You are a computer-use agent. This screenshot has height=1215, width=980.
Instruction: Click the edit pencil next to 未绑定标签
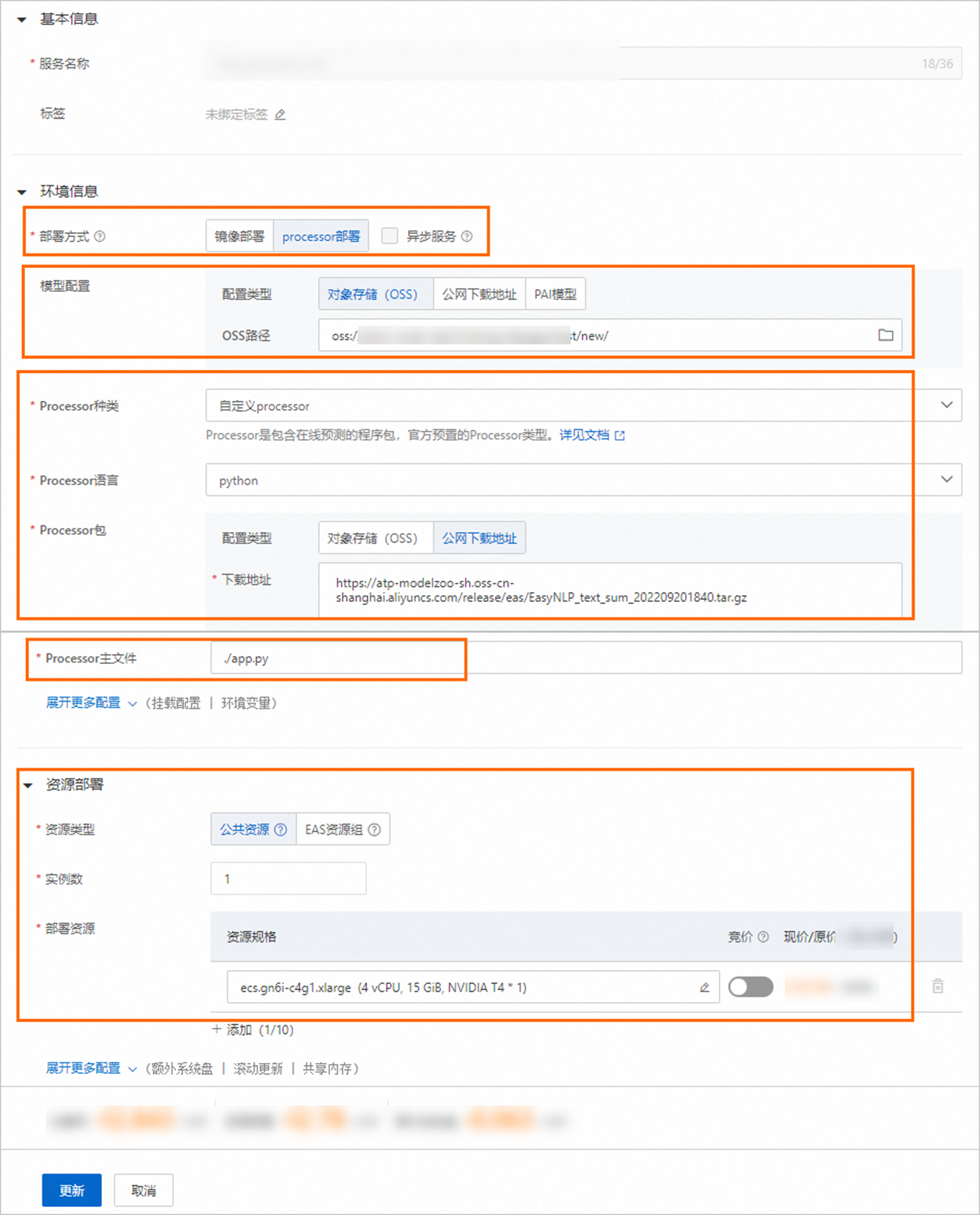pos(280,114)
